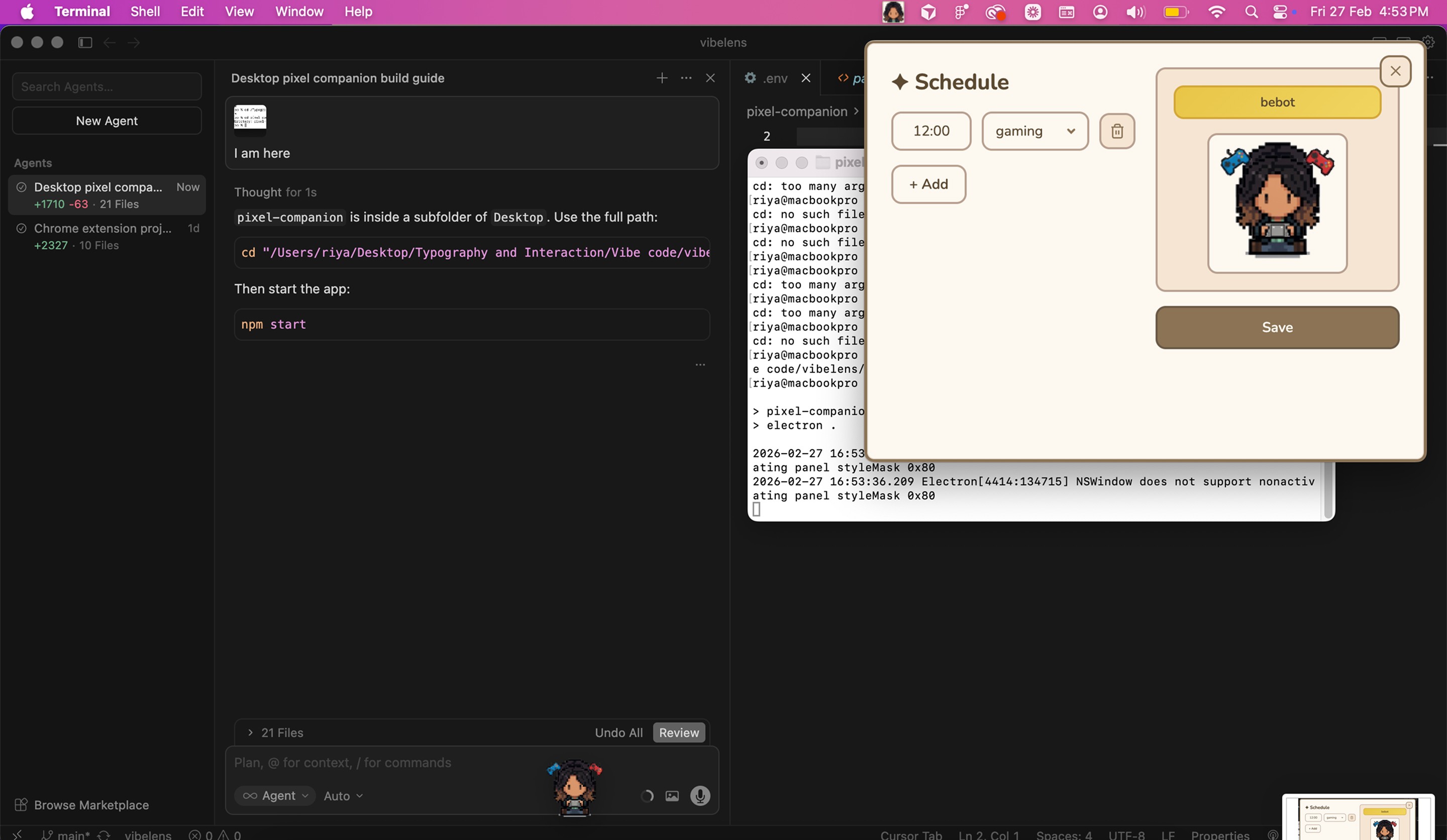Click the Wi-Fi status icon in menu bar

tap(1216, 12)
